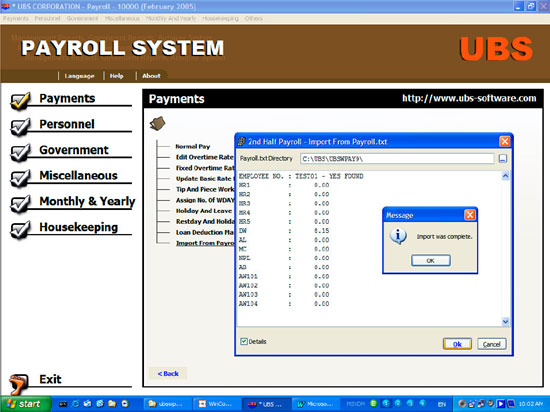Open the Payments menu in the menu bar
Image resolution: width=550 pixels, height=412 pixels.
point(16,18)
